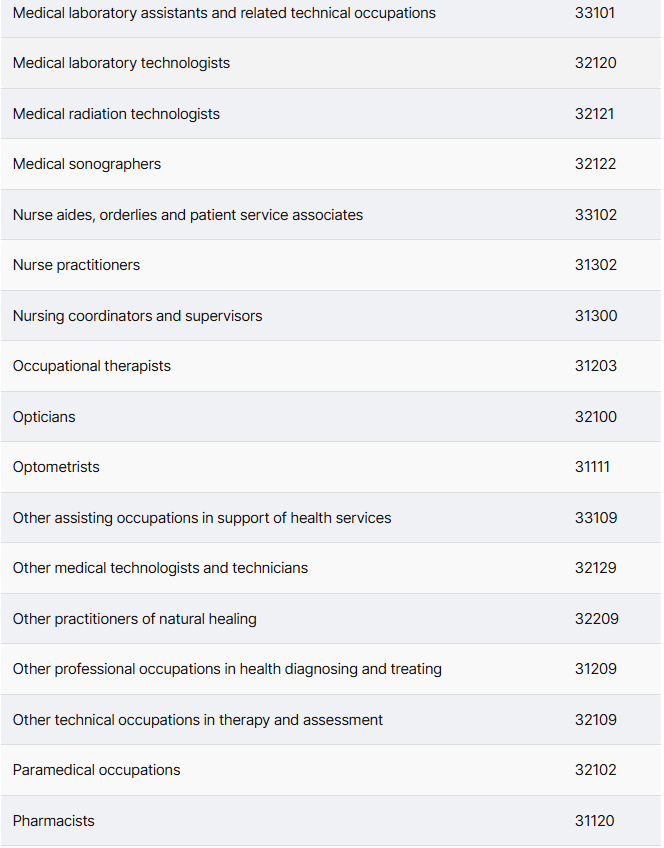Click the Optometrists occupation name
Screen dimensions: 664x848
56,467
